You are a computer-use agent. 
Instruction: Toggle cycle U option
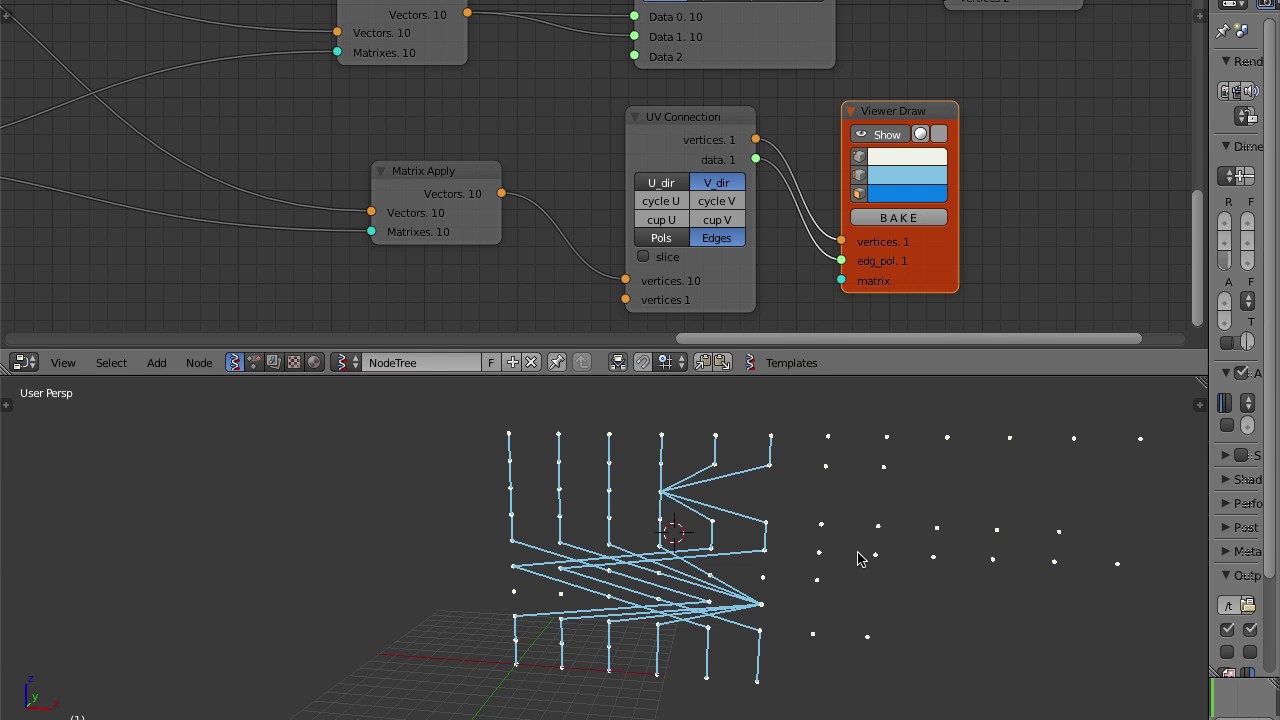661,201
